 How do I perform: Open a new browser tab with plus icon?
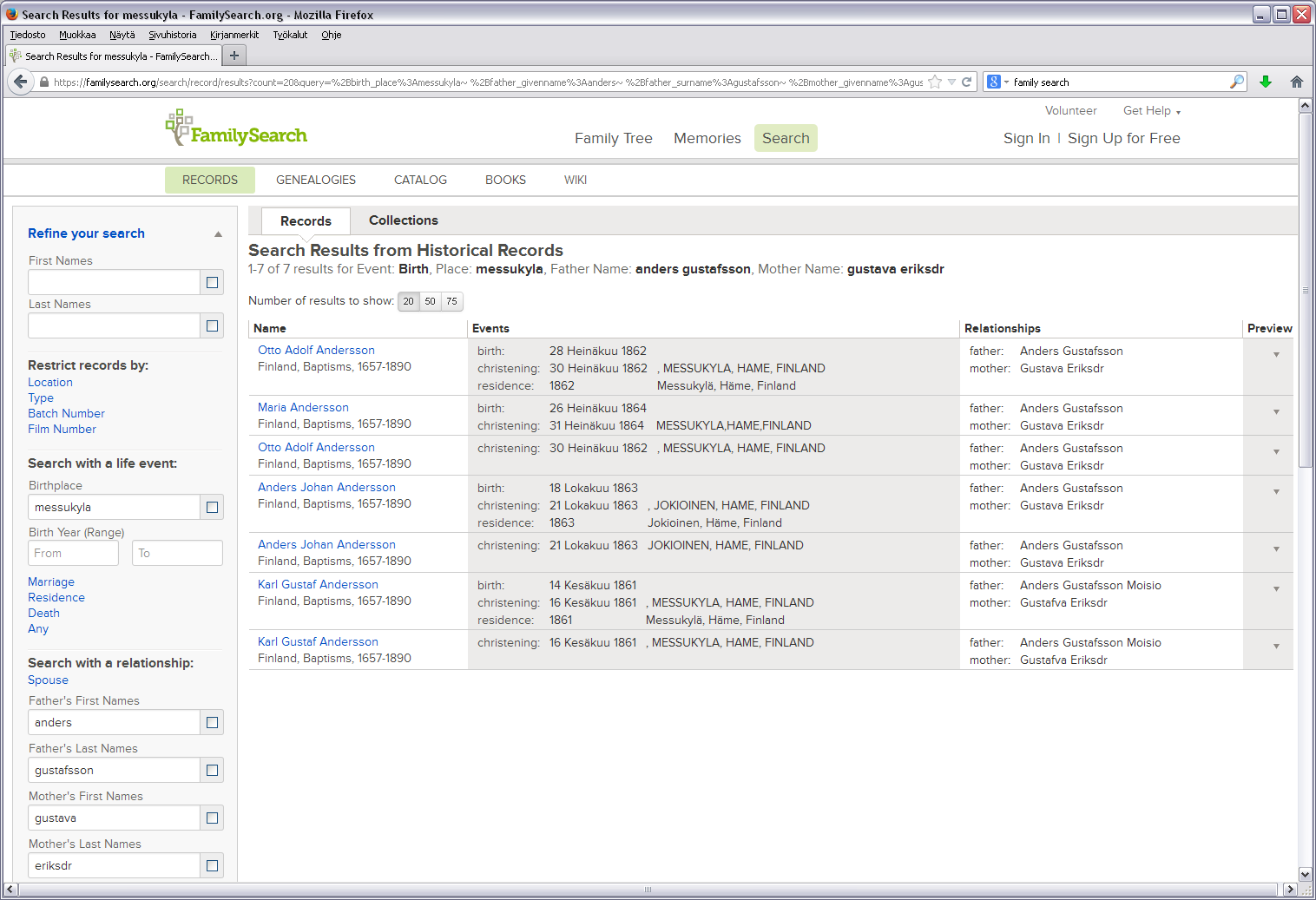tap(234, 56)
